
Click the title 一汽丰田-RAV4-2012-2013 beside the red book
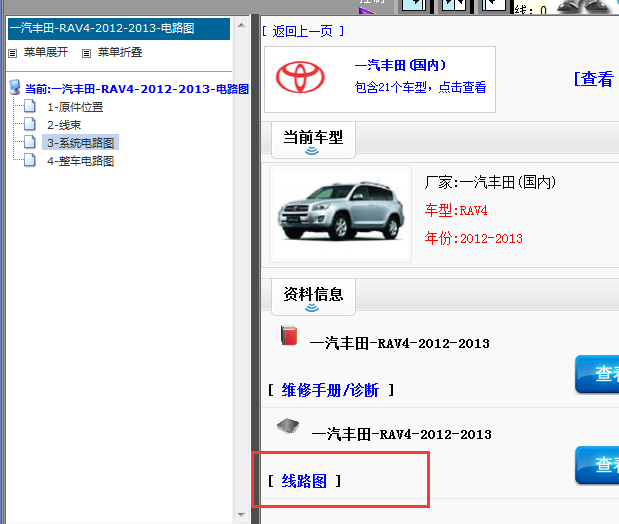click(x=400, y=344)
